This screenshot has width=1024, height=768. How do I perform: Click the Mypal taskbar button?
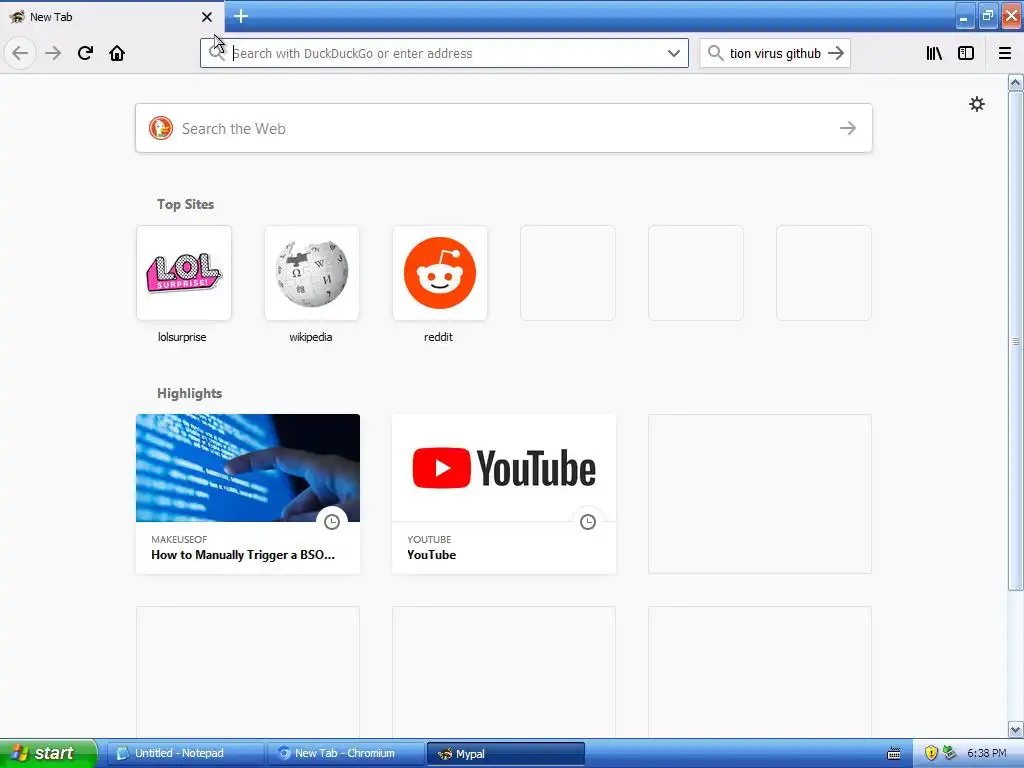(x=505, y=753)
